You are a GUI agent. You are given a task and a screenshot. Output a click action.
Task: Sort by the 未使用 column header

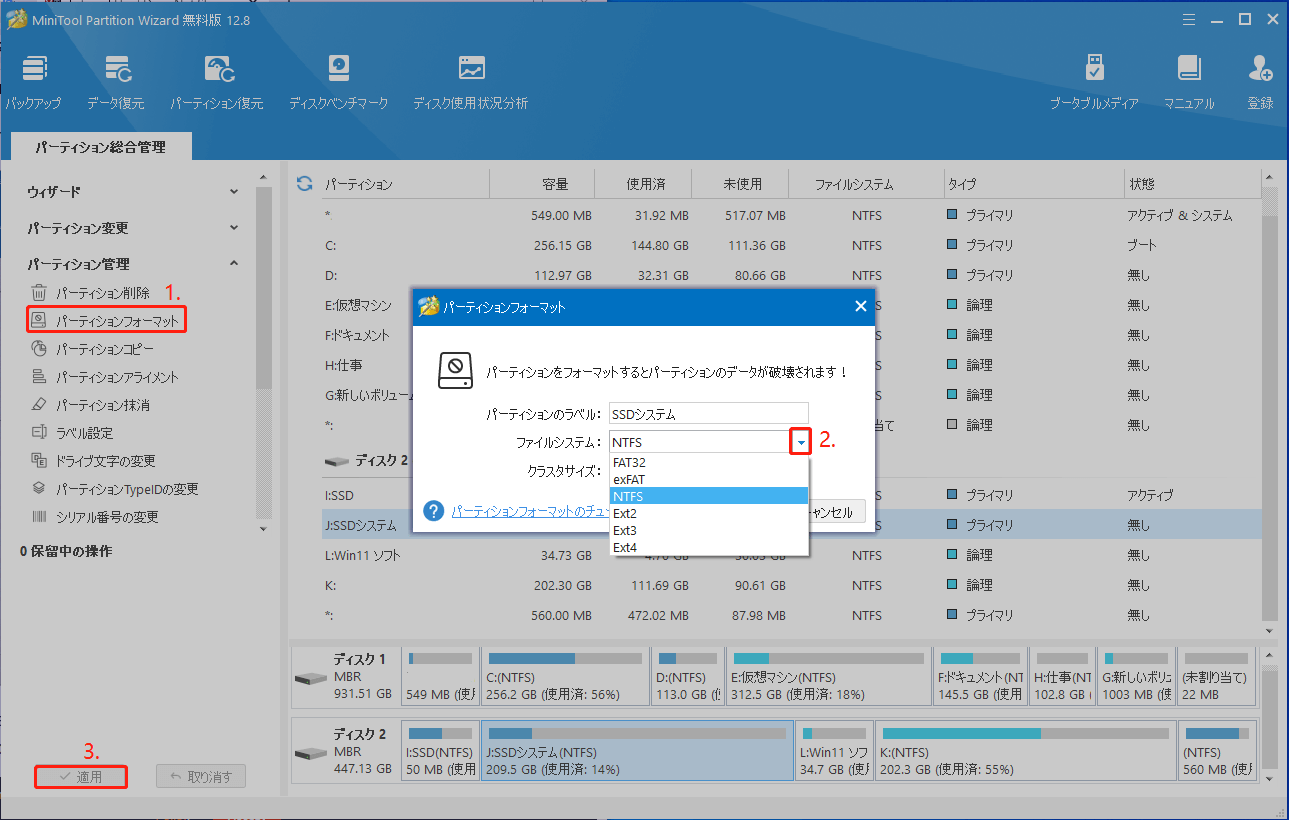pos(741,184)
